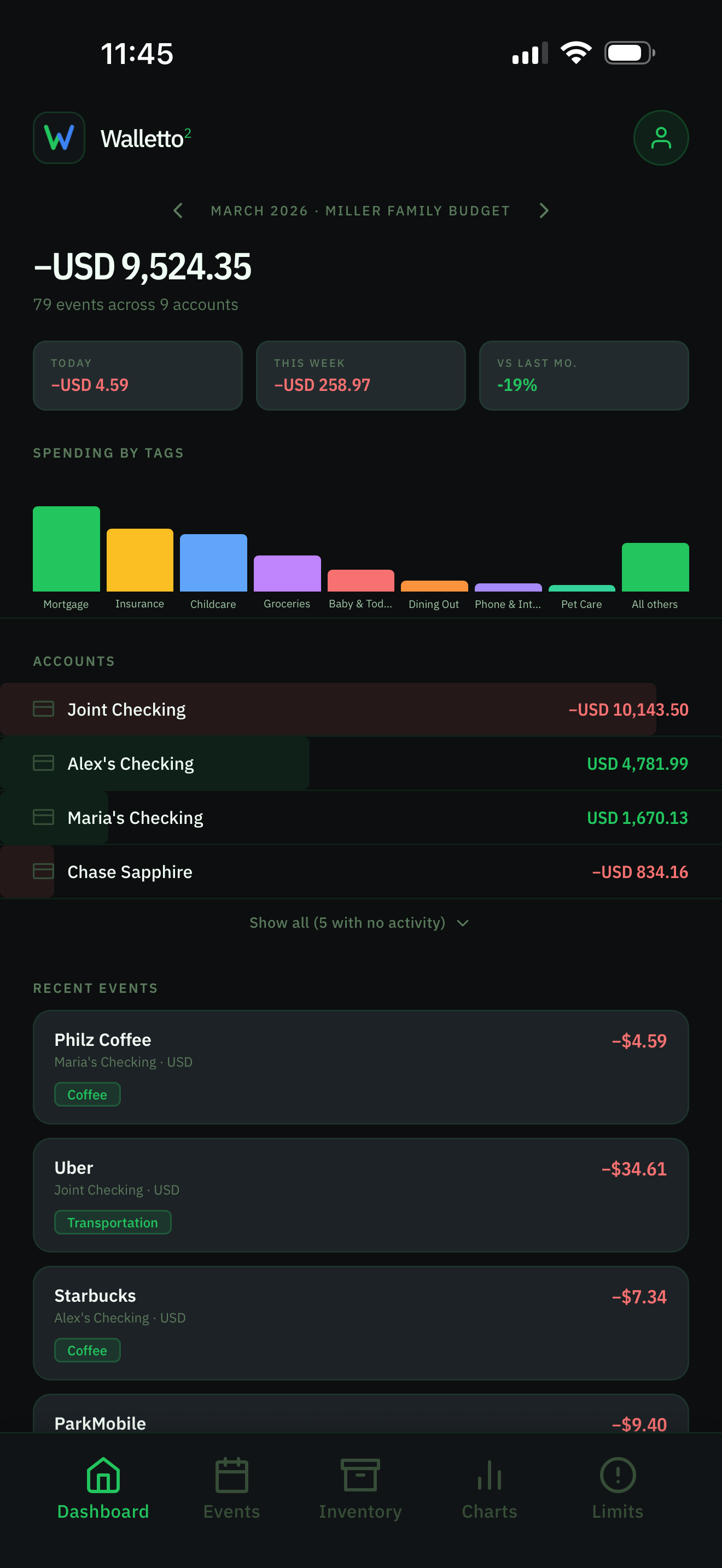The height and width of the screenshot is (1568, 722).
Task: Tap the Transportation tag on Uber
Action: coord(113,1222)
